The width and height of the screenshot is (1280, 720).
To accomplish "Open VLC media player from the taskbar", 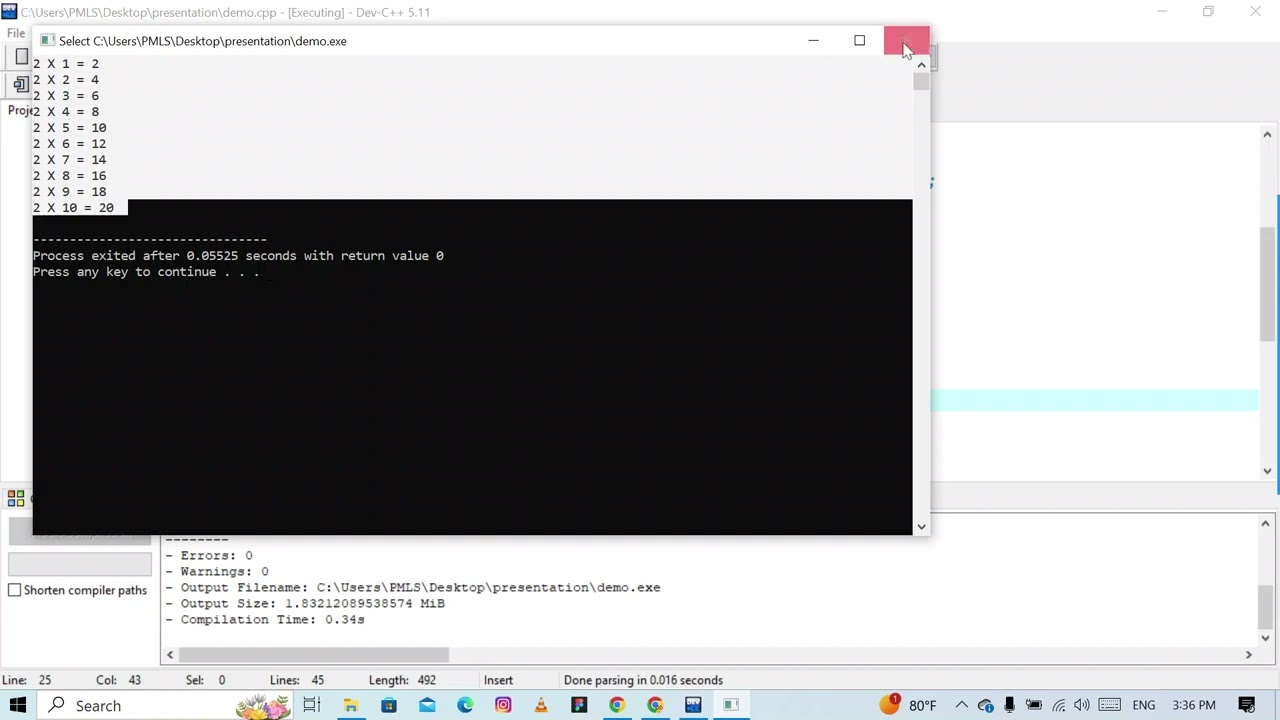I will (541, 705).
